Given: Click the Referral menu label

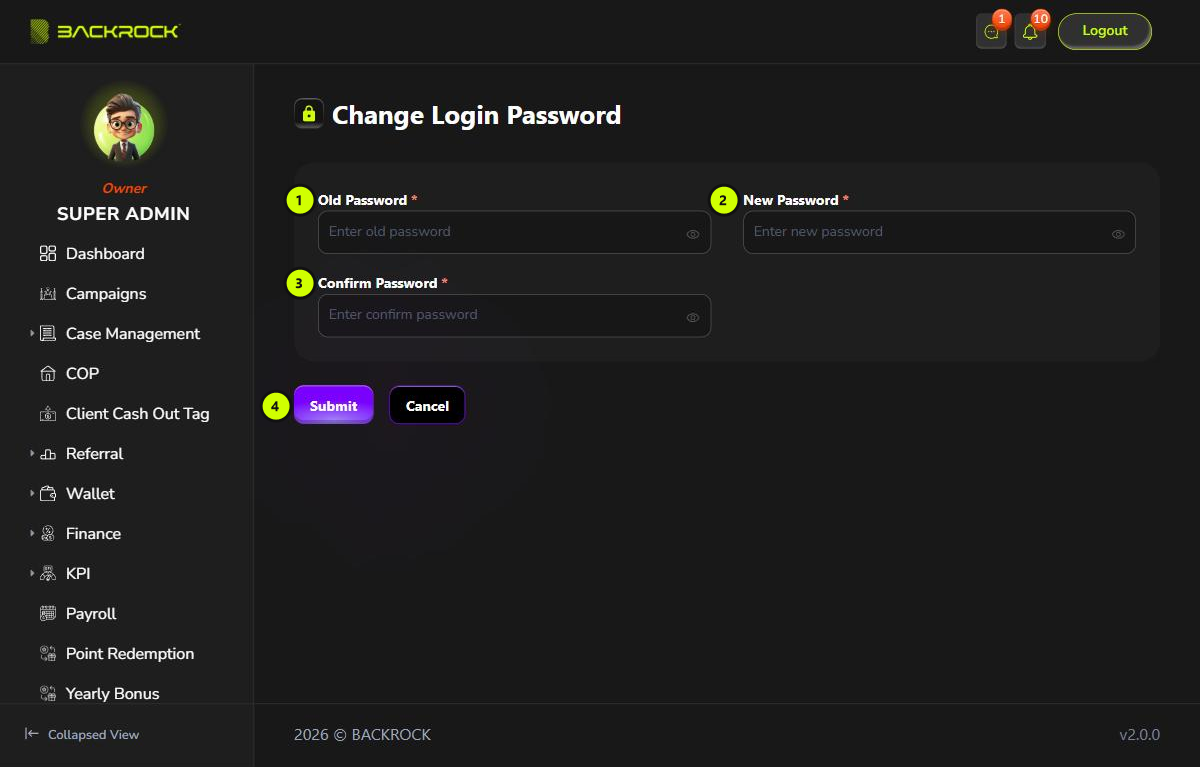Looking at the screenshot, I should pos(94,454).
